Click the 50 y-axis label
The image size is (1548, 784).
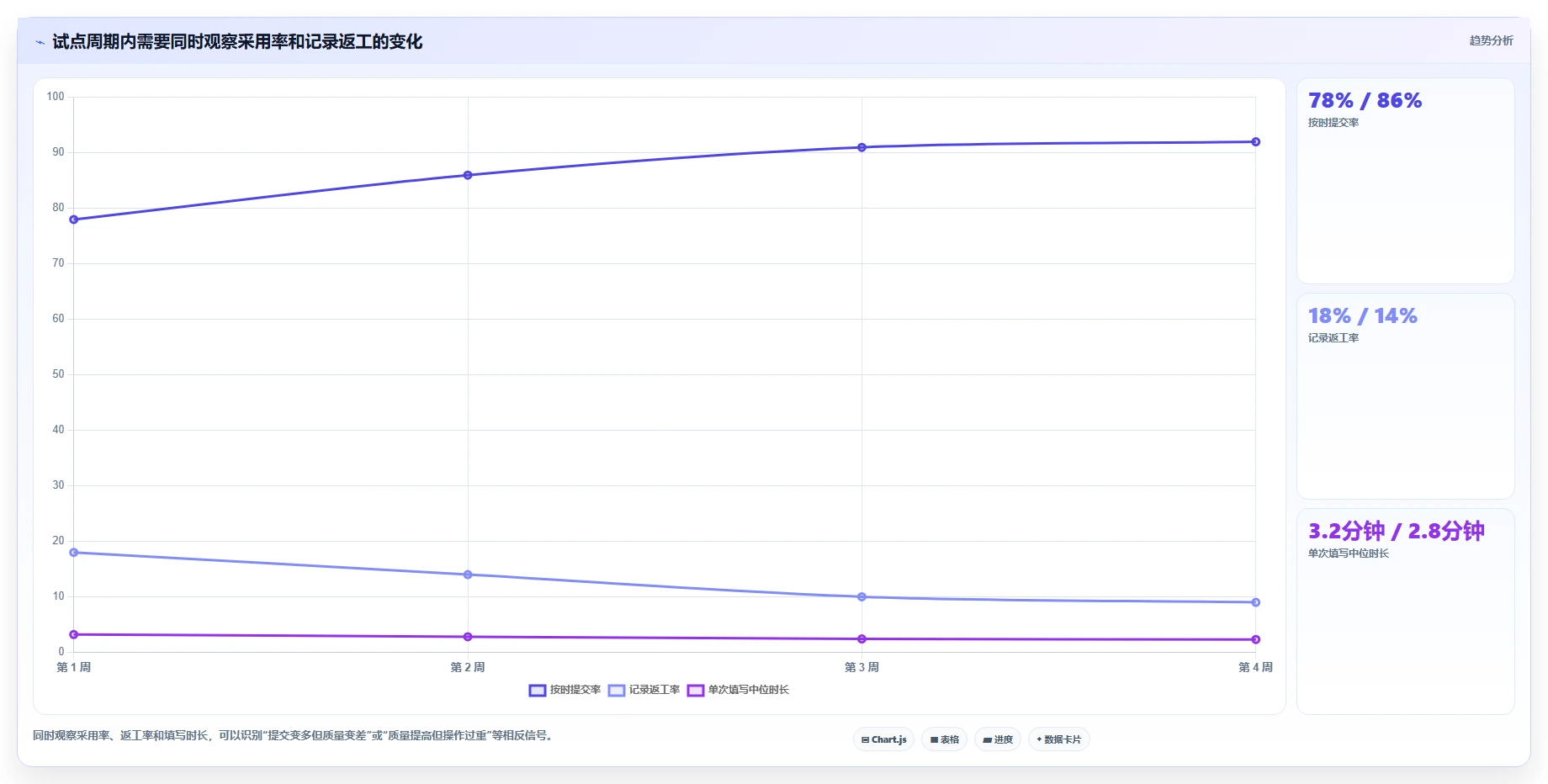pos(58,374)
